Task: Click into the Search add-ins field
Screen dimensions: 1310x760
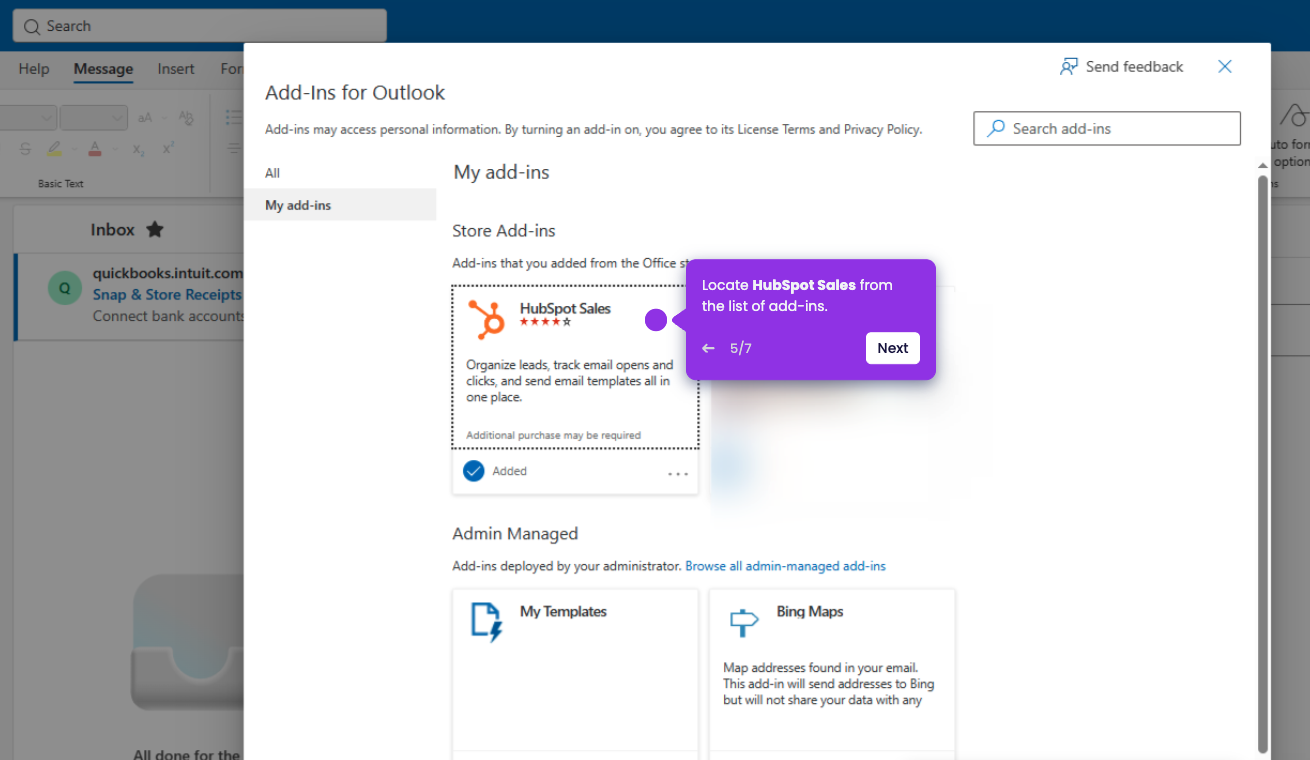Action: point(1107,128)
